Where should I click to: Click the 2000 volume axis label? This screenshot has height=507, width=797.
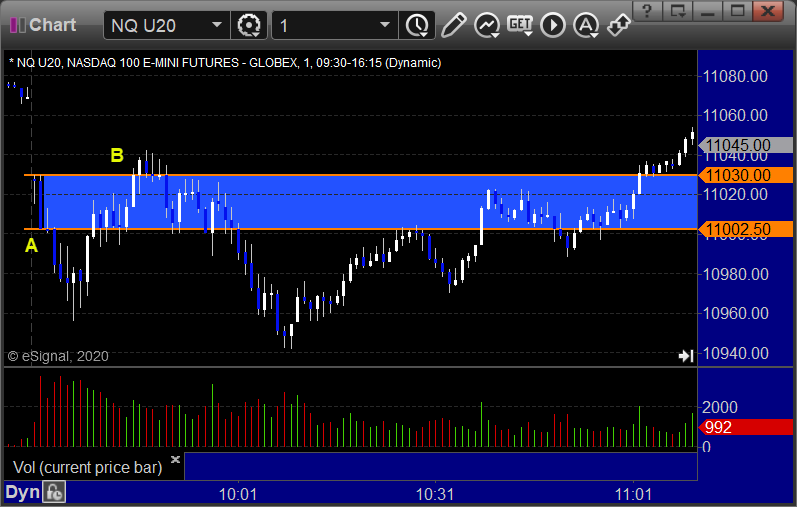[x=719, y=407]
